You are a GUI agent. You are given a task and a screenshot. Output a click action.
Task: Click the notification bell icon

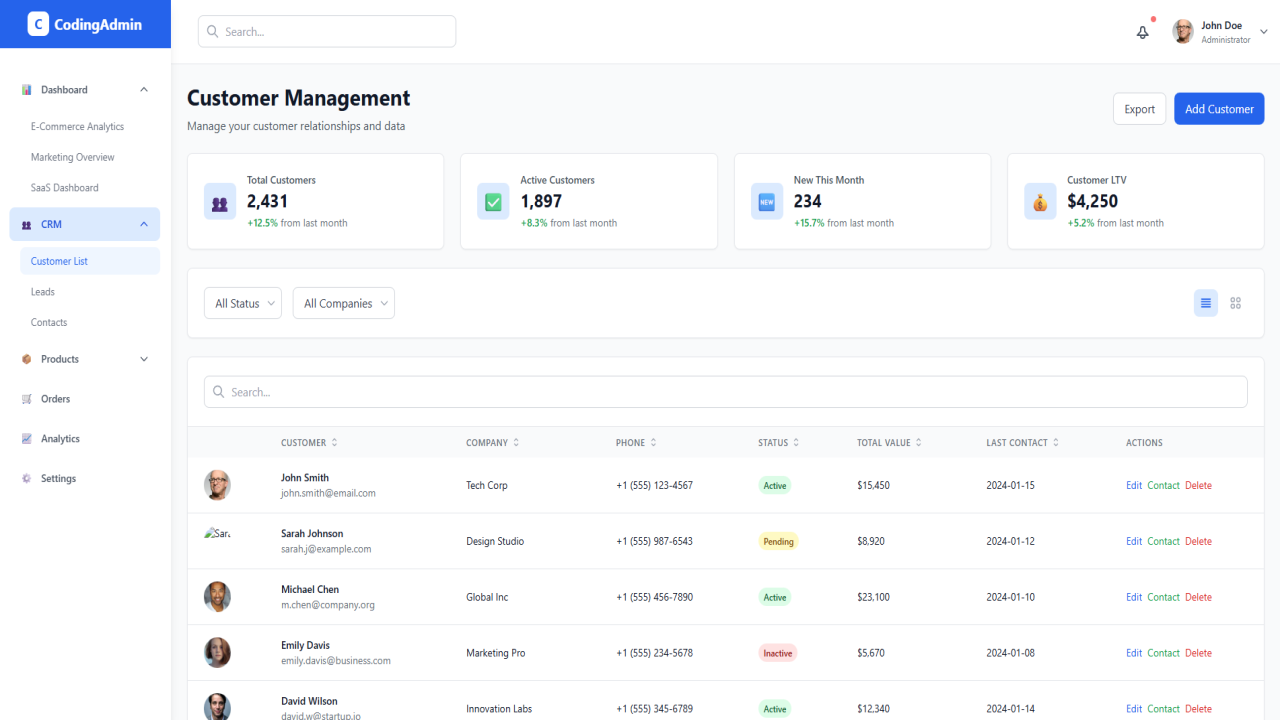(1143, 32)
